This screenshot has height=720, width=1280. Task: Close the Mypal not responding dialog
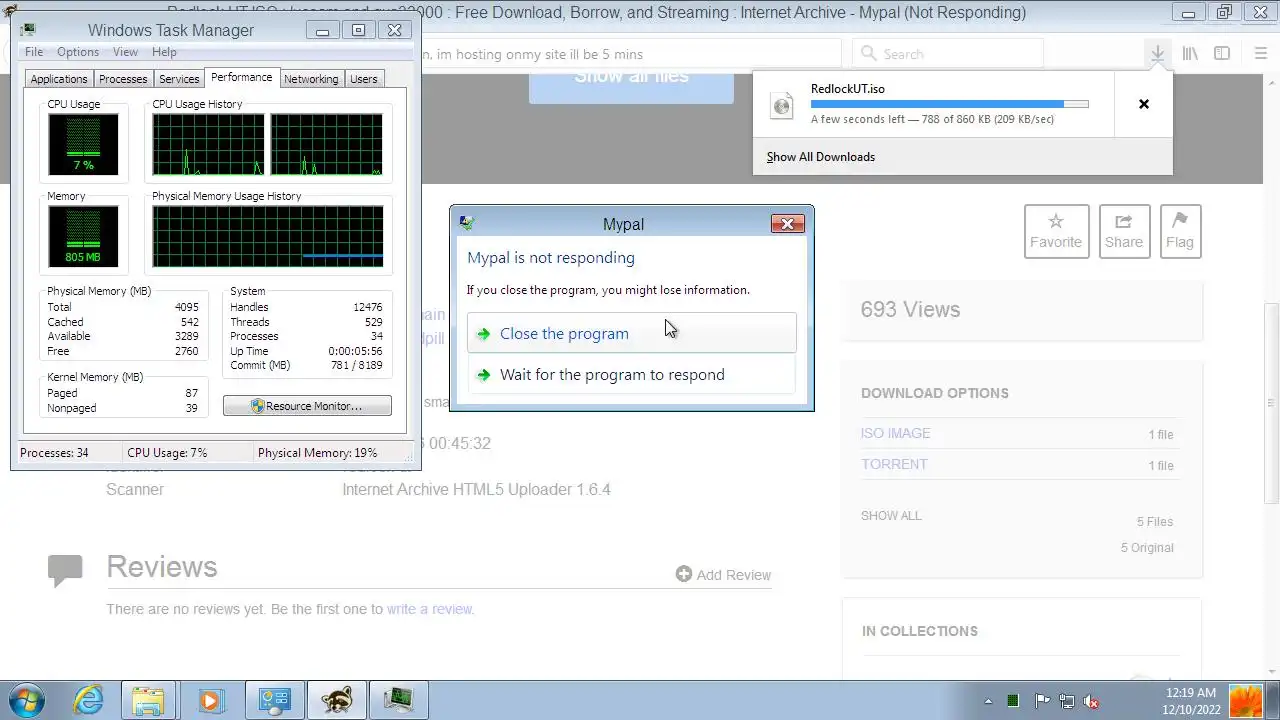click(787, 224)
